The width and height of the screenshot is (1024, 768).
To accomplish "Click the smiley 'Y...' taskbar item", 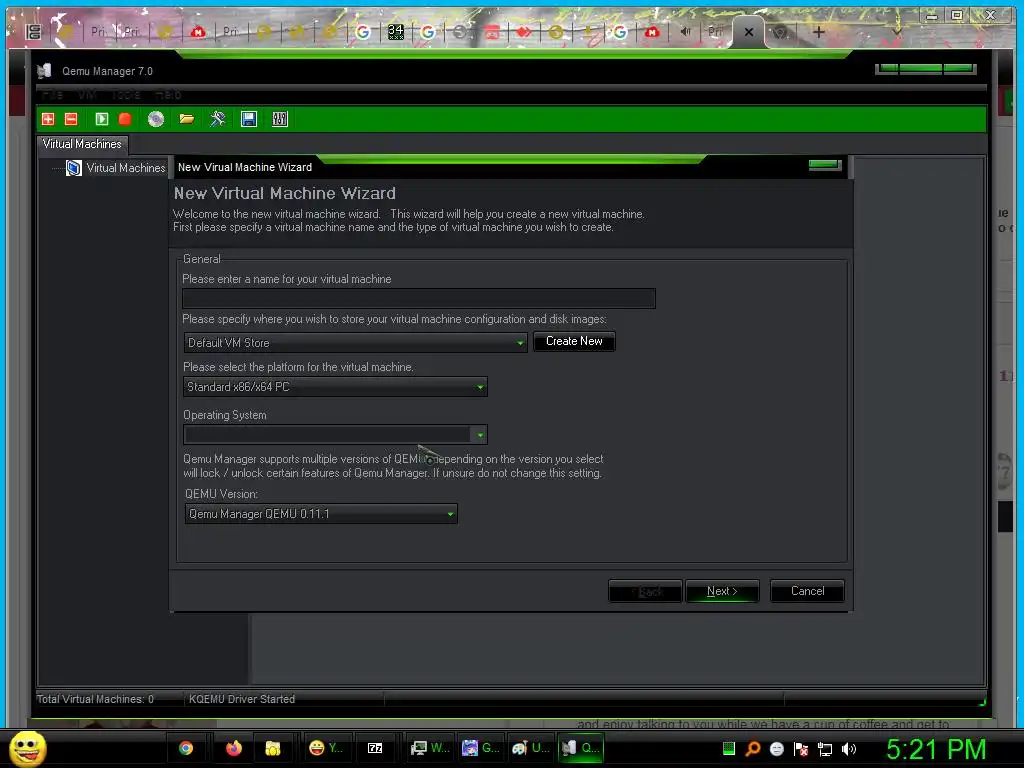I will [x=326, y=748].
